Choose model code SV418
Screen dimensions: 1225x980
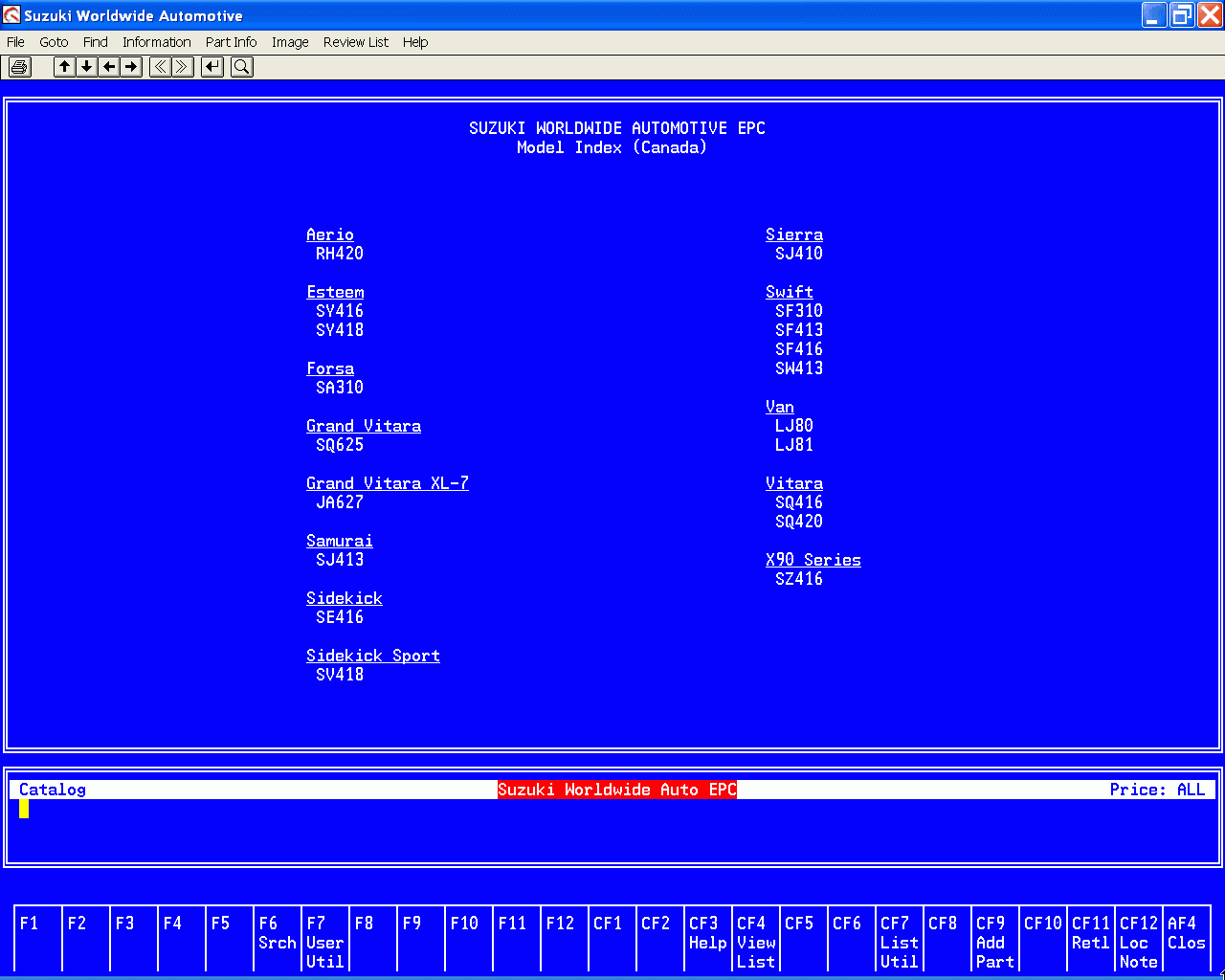340,675
